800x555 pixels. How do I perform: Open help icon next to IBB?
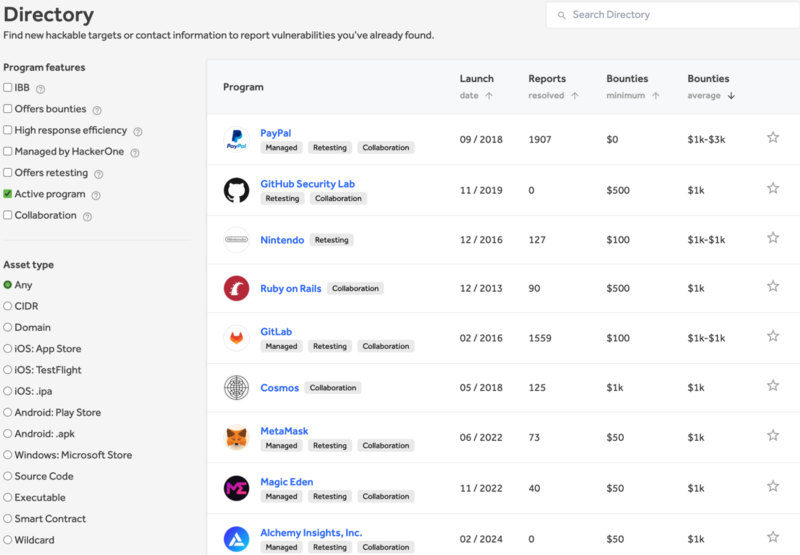point(40,89)
